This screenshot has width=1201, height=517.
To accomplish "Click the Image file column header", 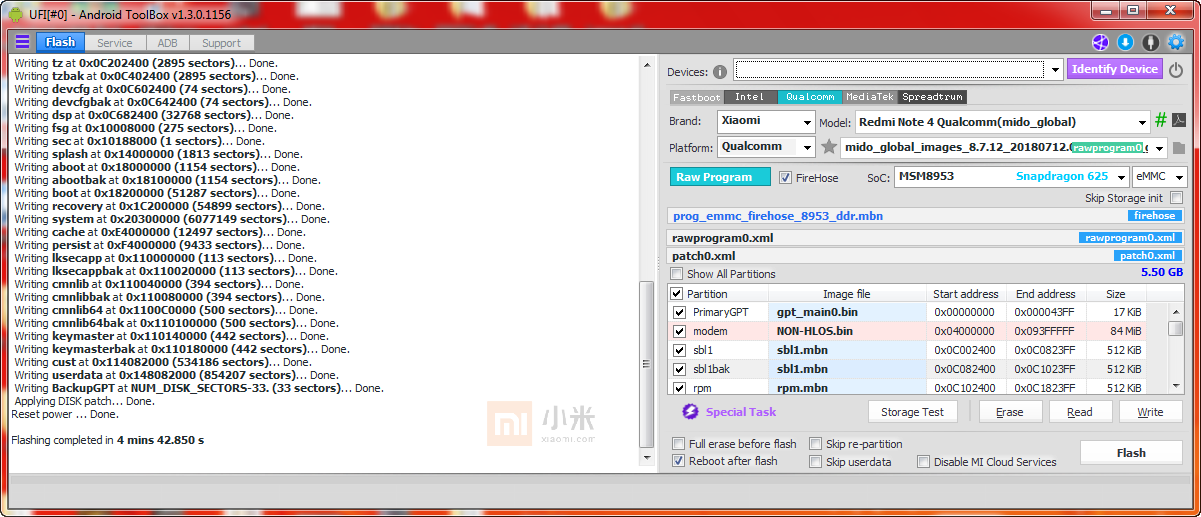I will 846,294.
